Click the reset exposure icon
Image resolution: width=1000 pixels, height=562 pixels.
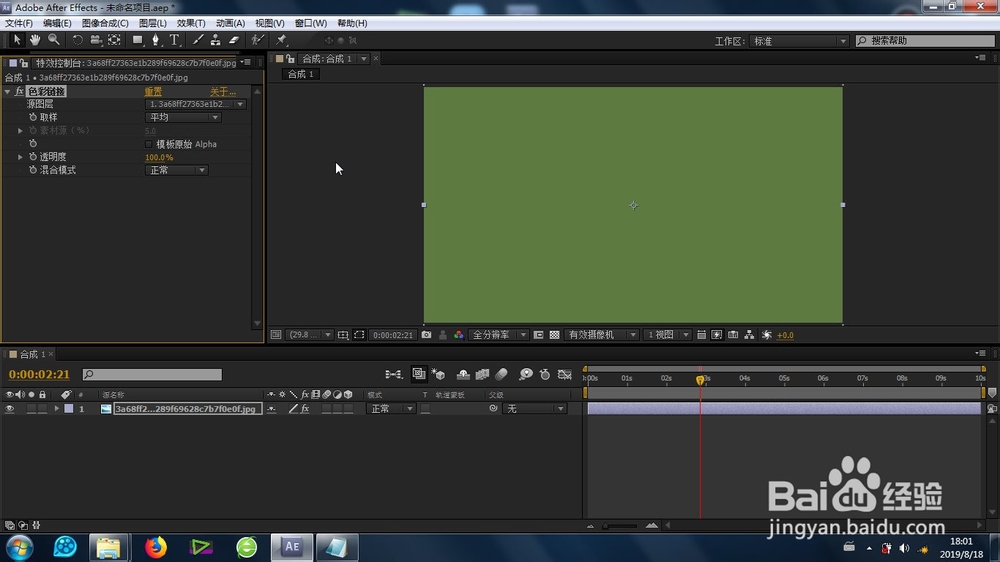(767, 335)
